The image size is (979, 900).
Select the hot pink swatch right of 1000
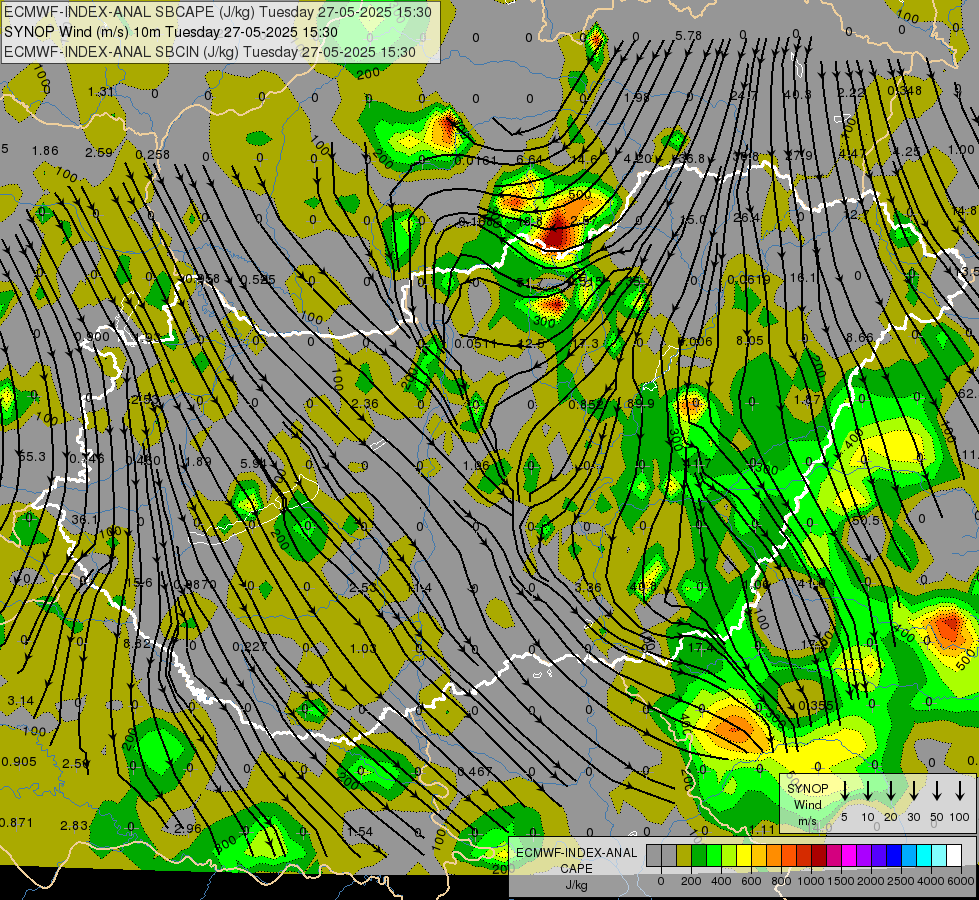[x=834, y=856]
